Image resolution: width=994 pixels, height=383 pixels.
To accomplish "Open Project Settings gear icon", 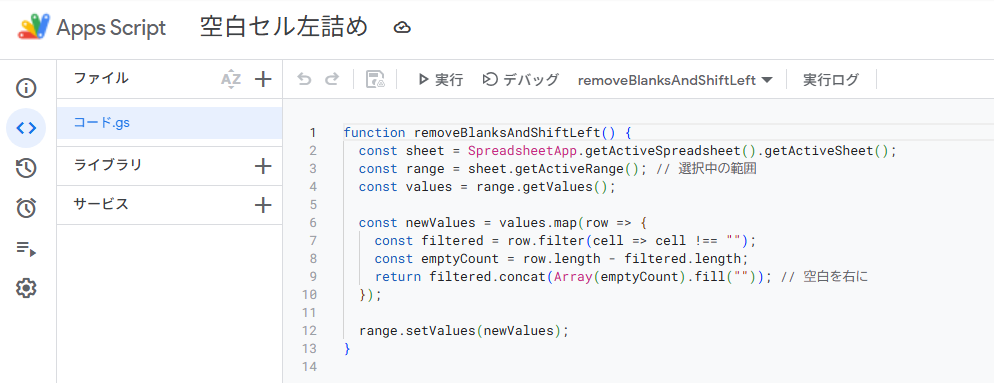I will pyautogui.click(x=26, y=289).
